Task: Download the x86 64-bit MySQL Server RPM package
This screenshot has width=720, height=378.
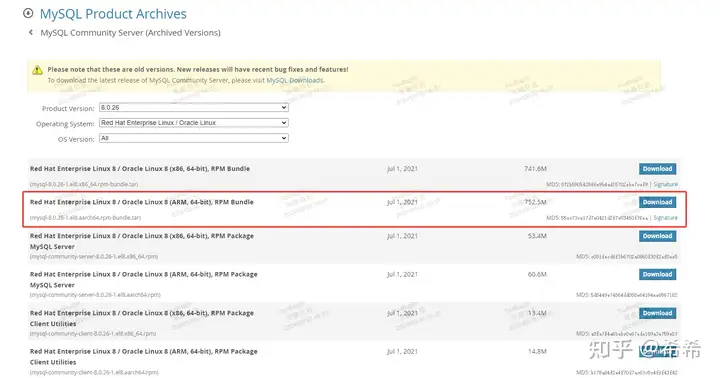Action: coord(657,236)
